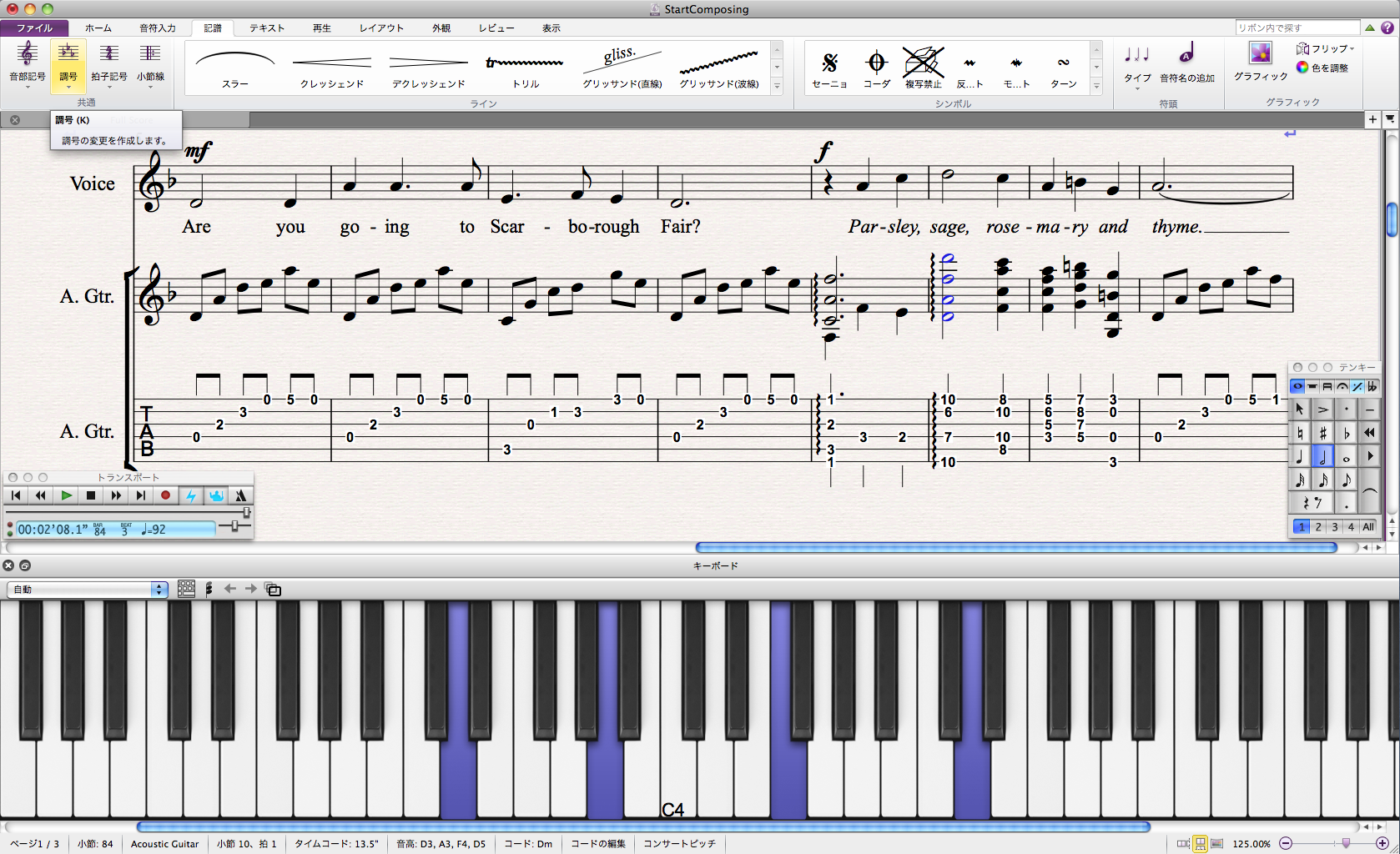This screenshot has width=1400, height=854.
Task: Switch to the Layout (レイアウト) ribbon tab
Action: pyautogui.click(x=381, y=28)
